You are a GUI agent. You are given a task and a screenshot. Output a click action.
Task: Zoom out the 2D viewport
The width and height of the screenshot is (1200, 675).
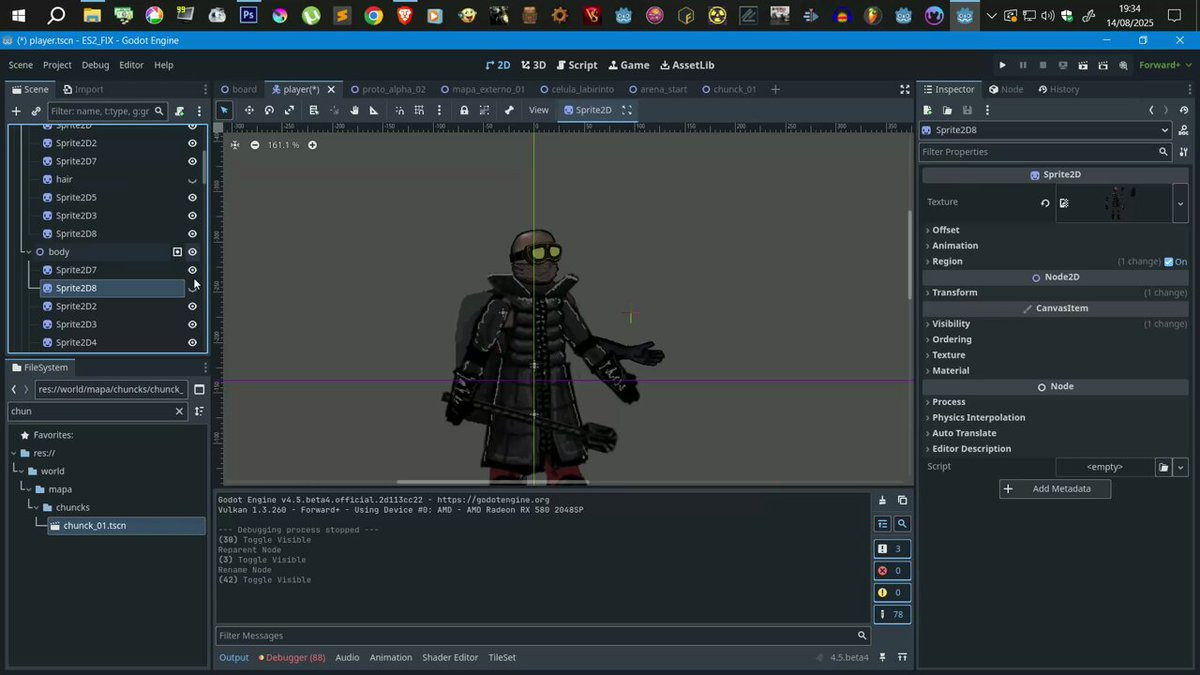click(254, 145)
